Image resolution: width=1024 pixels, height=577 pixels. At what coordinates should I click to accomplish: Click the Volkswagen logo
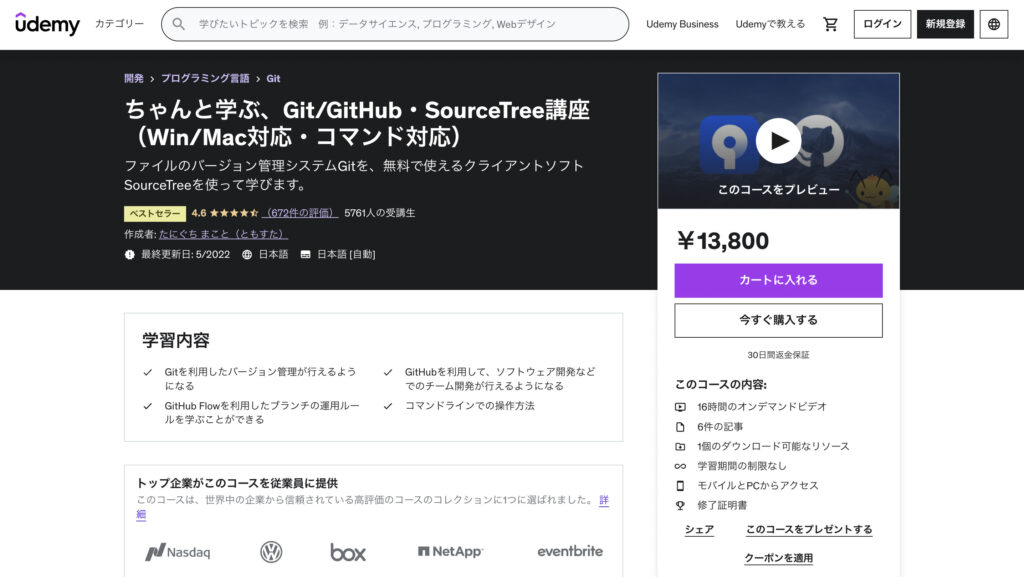tap(271, 552)
